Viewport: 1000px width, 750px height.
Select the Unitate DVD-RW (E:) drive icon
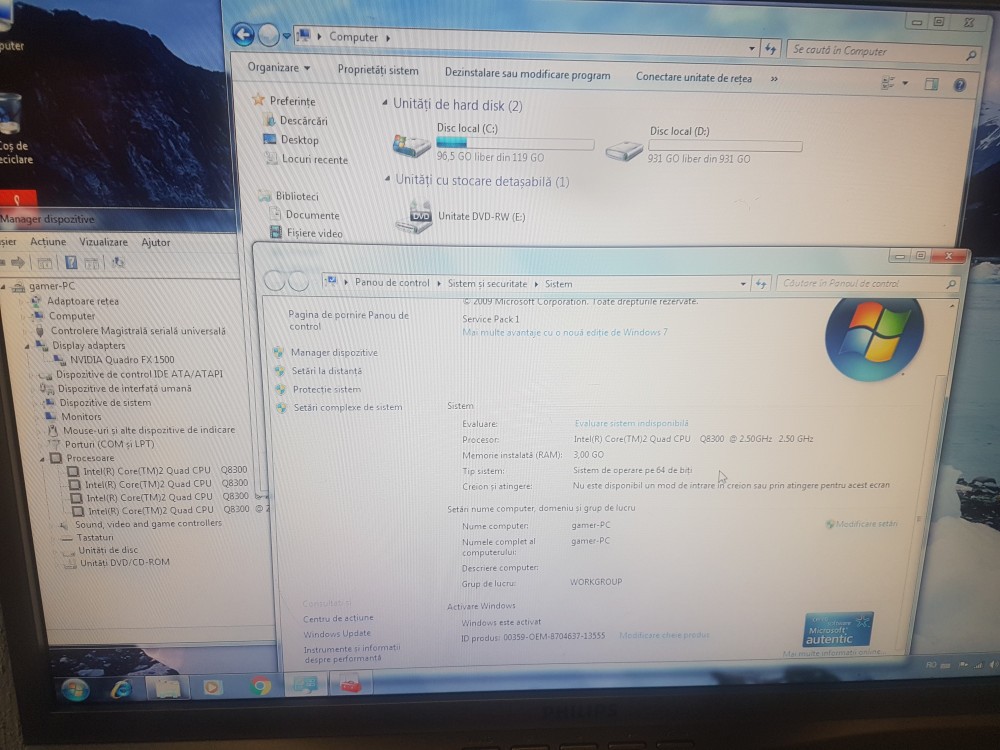coord(414,218)
